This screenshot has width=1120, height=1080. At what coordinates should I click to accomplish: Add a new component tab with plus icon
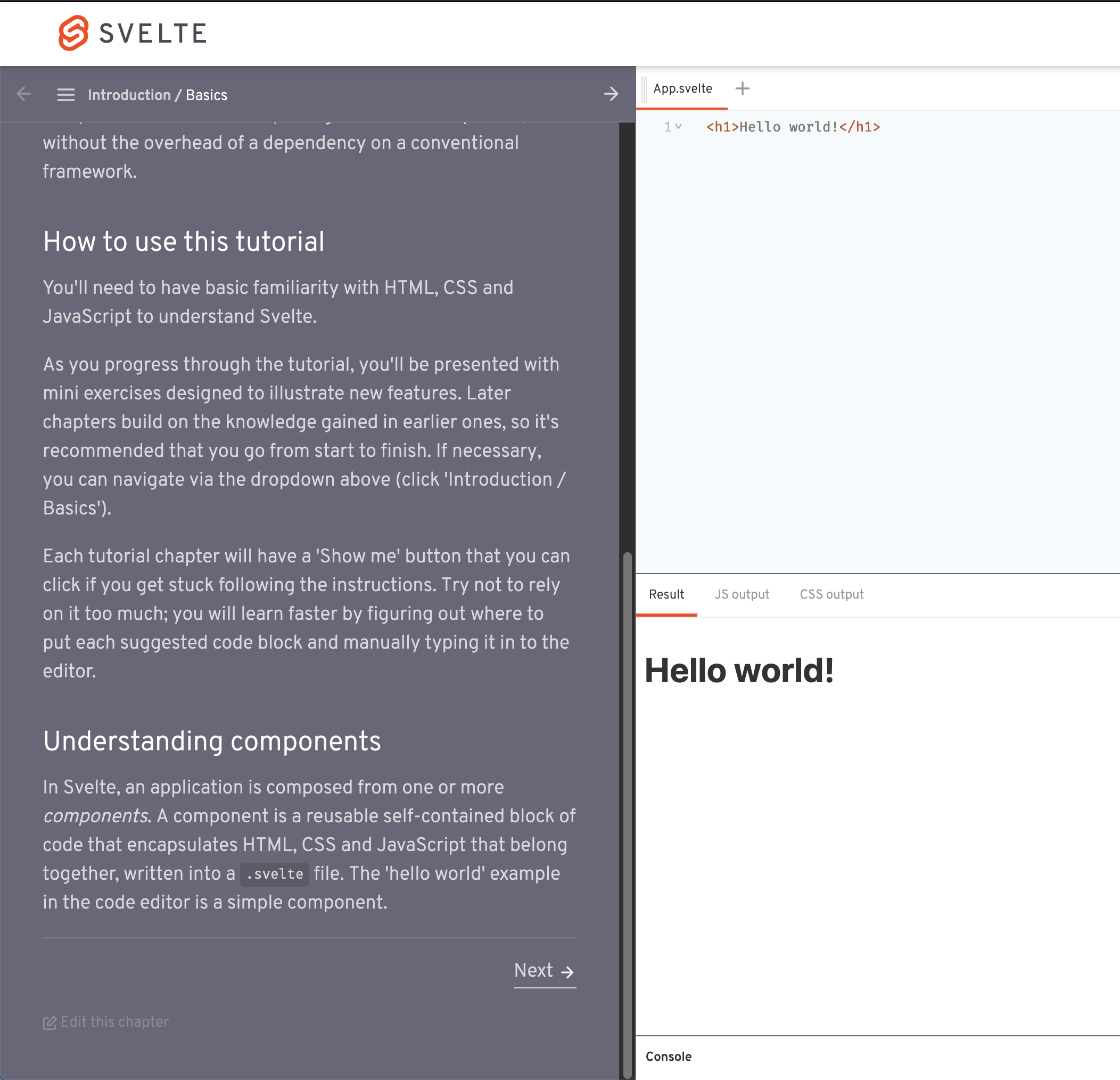pyautogui.click(x=742, y=88)
